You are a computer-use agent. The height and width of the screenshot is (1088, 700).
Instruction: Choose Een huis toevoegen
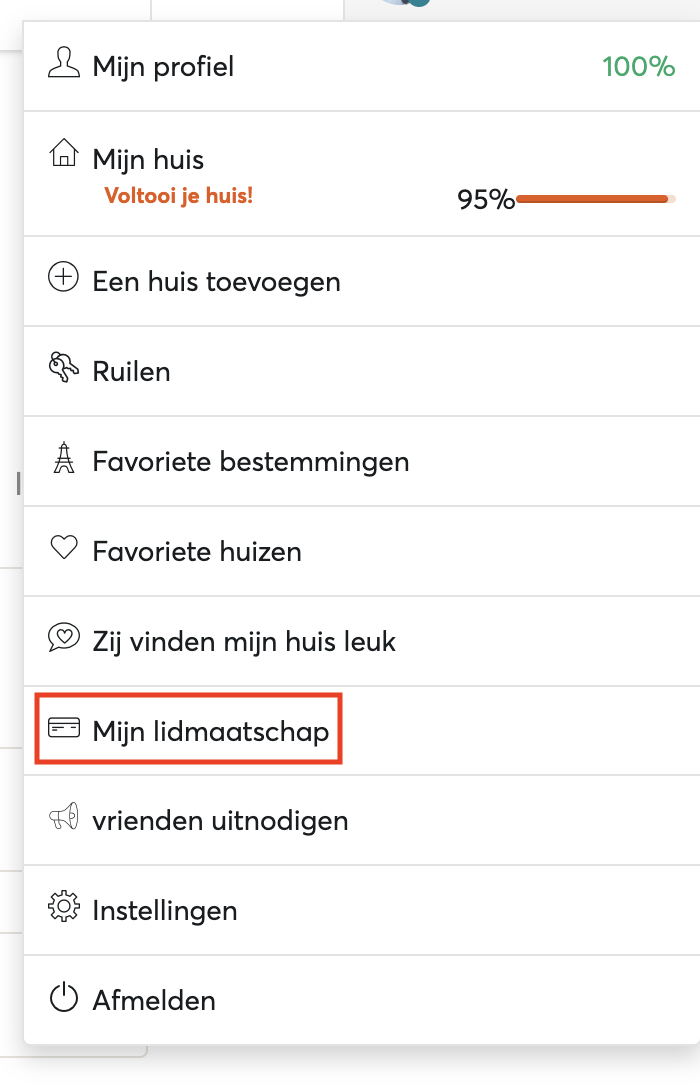[x=361, y=281]
